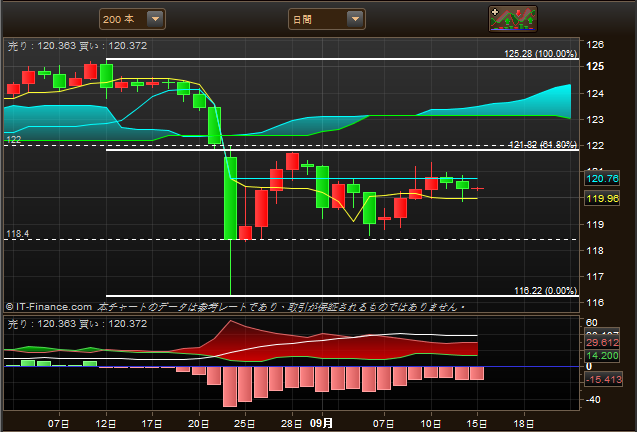Screen dimensions: 637x432
Task: Open the indicator settings chart icon
Action: click(x=513, y=19)
